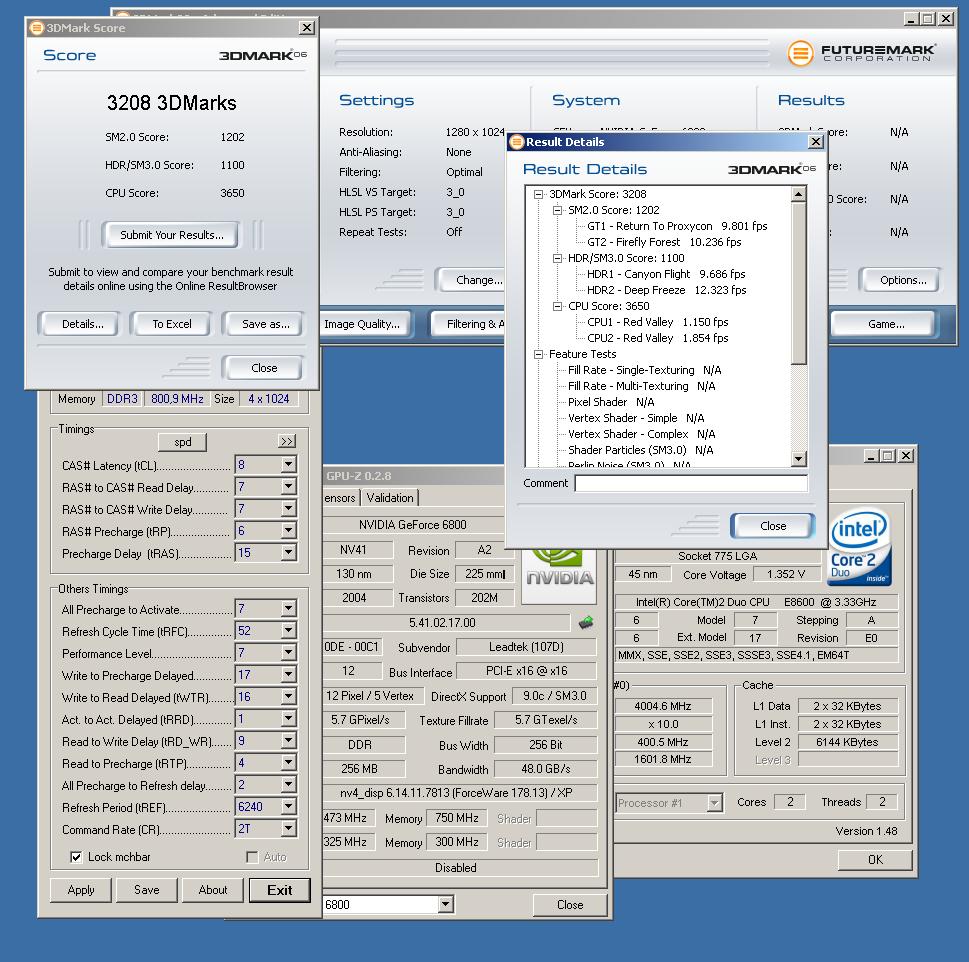Click the Result Details scrollbar thumb
969x962 pixels.
pos(798,283)
